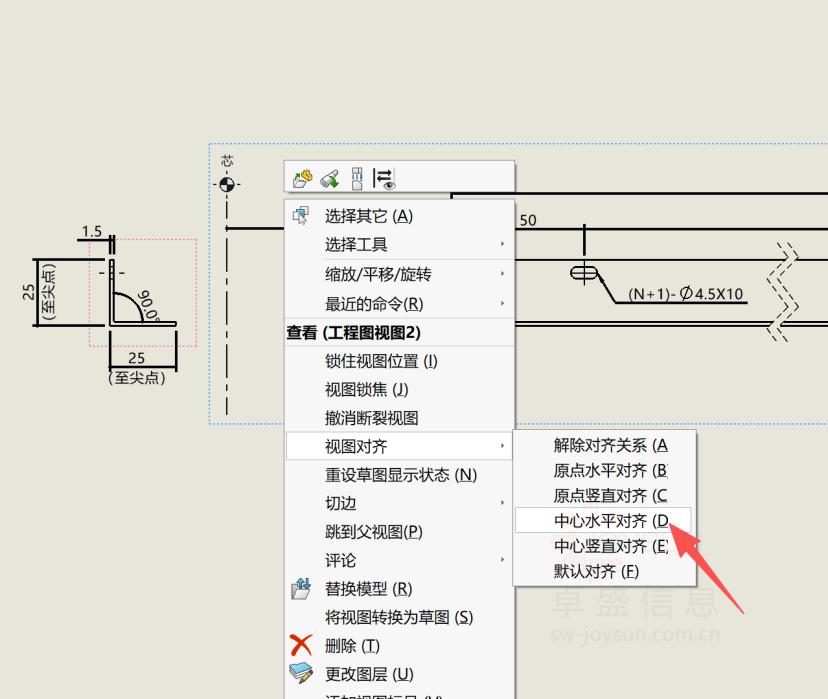The image size is (828, 699).
Task: Select the (N+1)-Ø4.5X10 hole callout annotation
Action: coord(686,294)
